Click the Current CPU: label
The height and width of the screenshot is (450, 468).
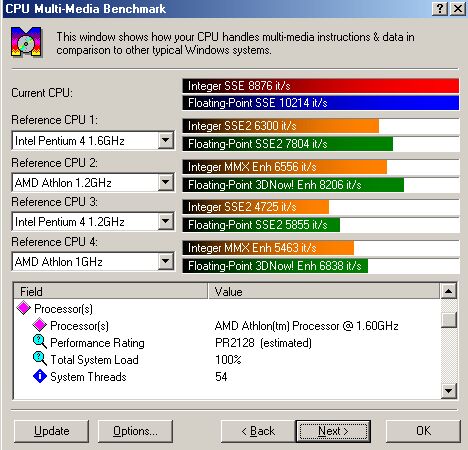coord(42,93)
